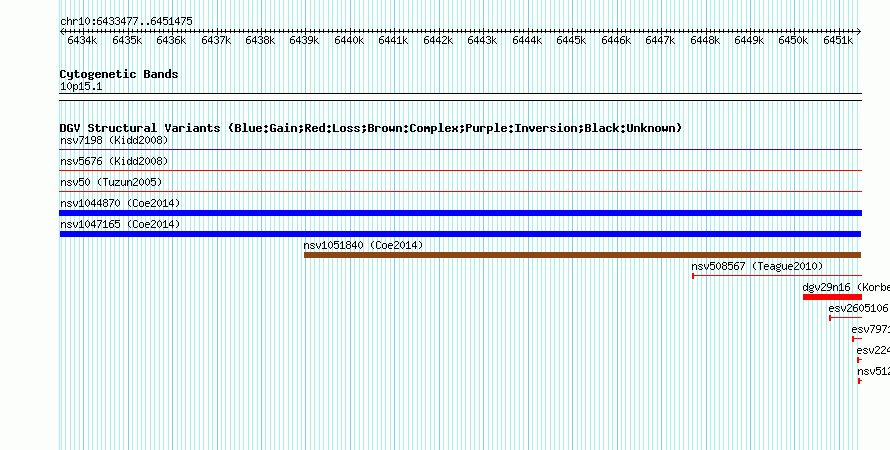Click the 6445k ruler tick label
This screenshot has height=450, width=890.
click(571, 40)
